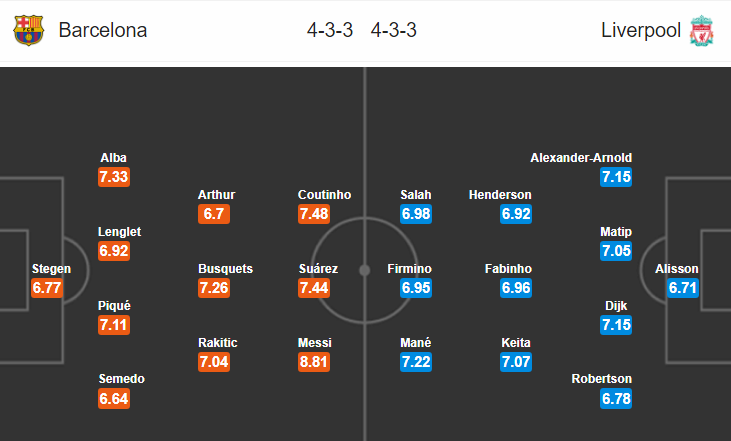The height and width of the screenshot is (441, 731).
Task: Click Robertson's 6.78 rating badge
Action: [x=616, y=399]
